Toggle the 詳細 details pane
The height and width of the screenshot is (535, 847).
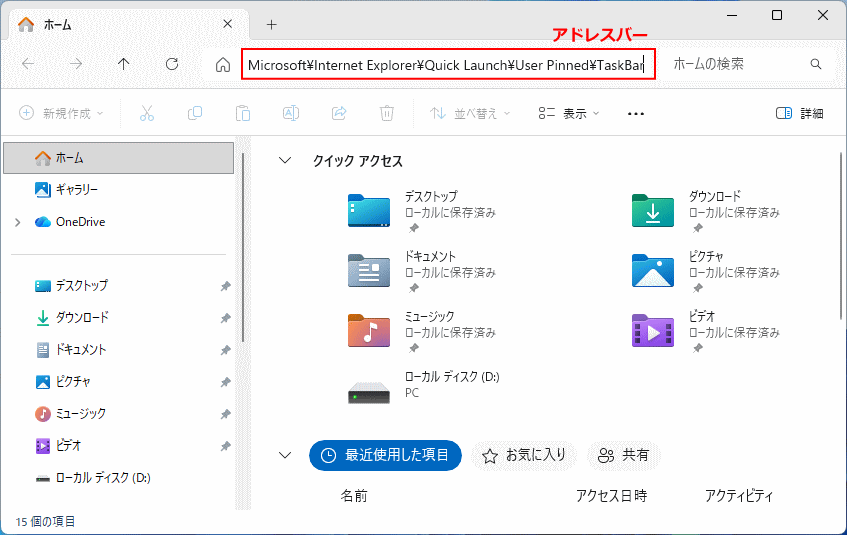click(x=799, y=113)
